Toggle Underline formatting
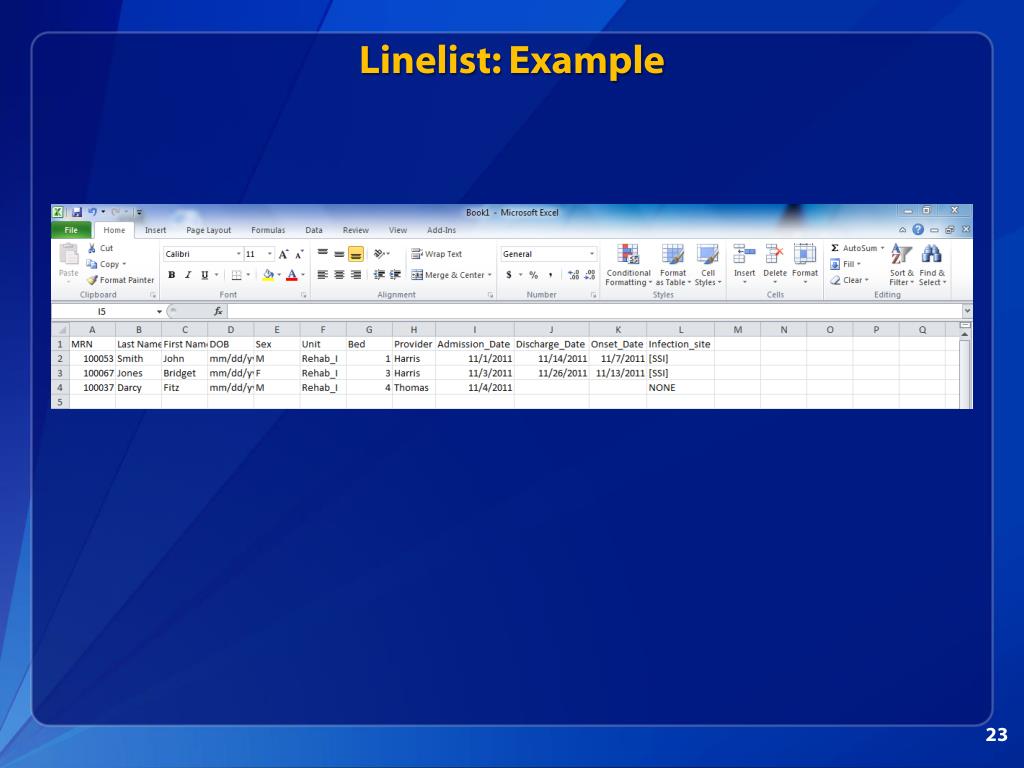This screenshot has height=768, width=1024. pos(204,275)
